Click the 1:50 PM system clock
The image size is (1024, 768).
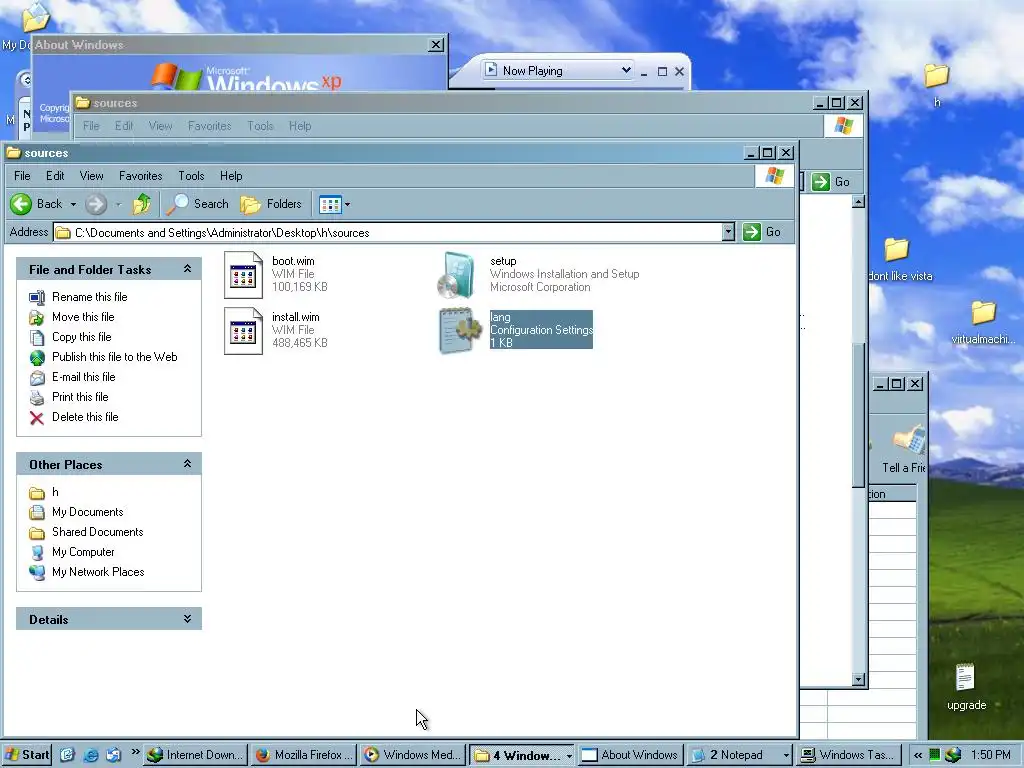[x=991, y=756]
